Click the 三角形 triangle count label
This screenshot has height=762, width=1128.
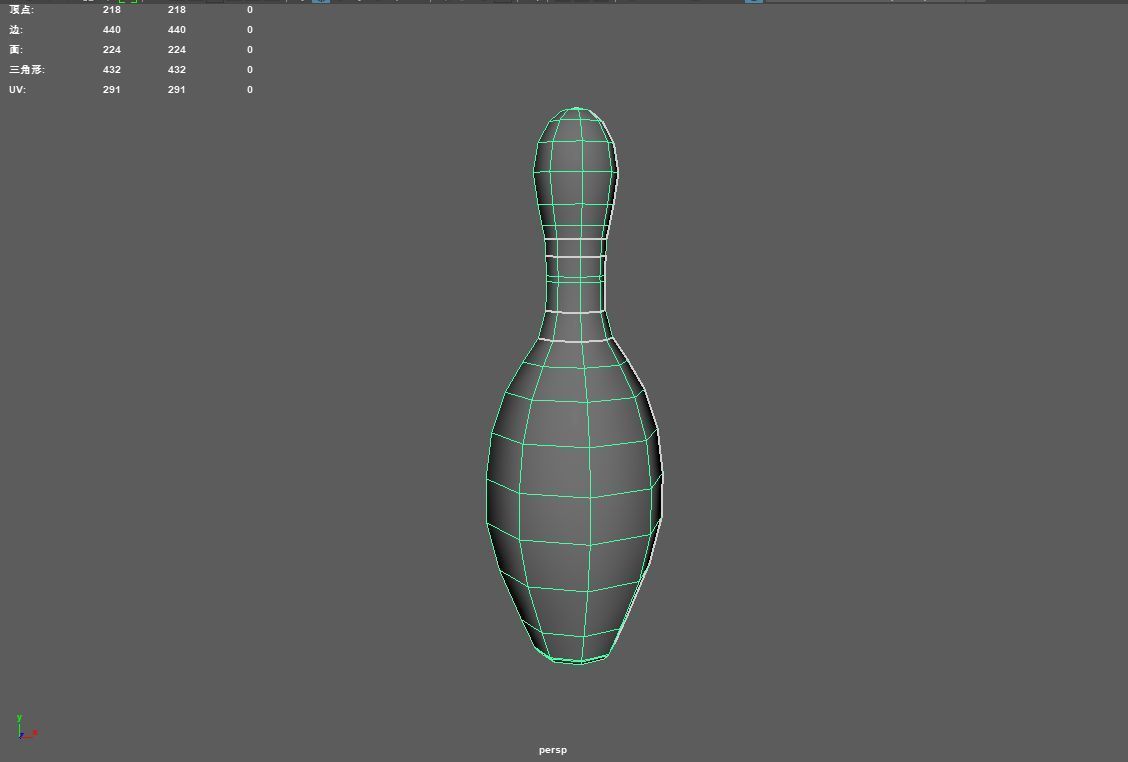coord(27,70)
